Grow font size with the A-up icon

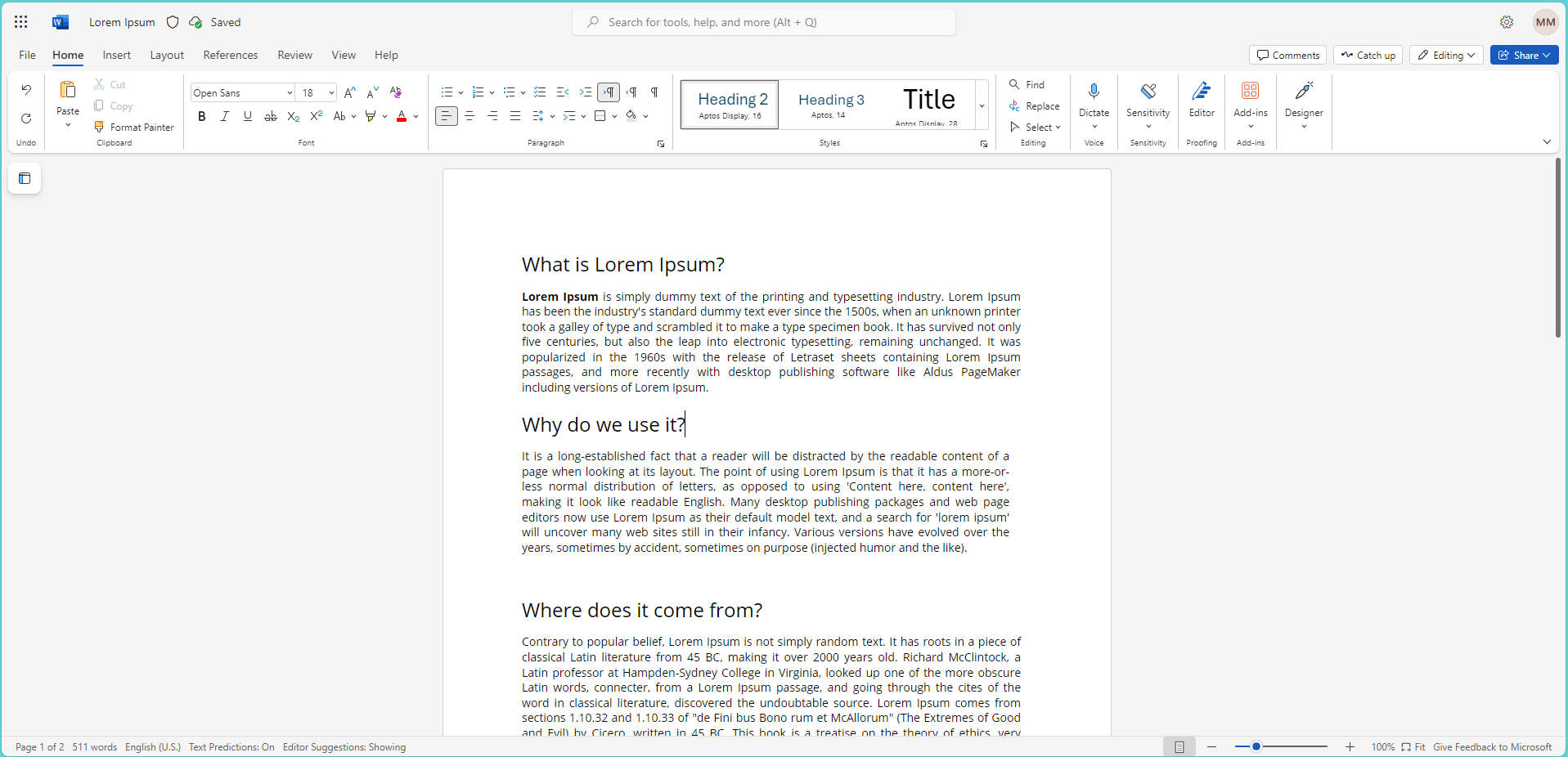350,92
